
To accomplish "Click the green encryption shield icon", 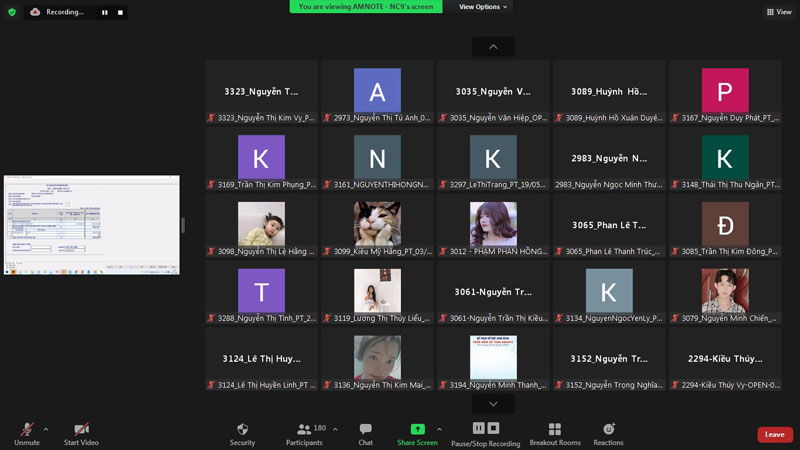I will click(x=12, y=12).
